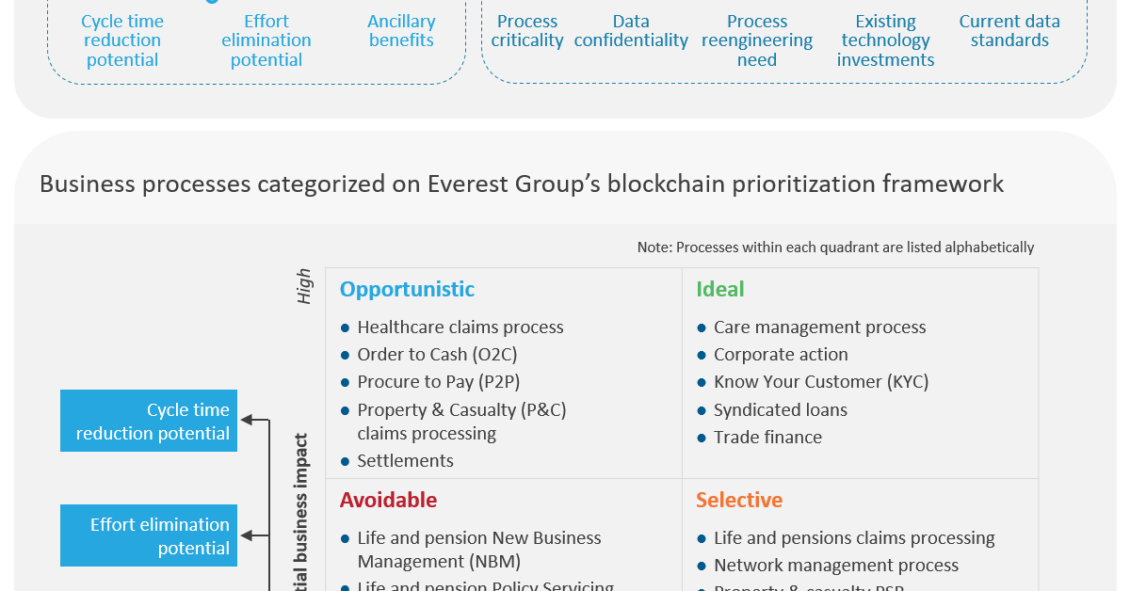Click 'Data confidentiality' label at top
Image resolution: width=1130 pixels, height=591 pixels.
pyautogui.click(x=631, y=31)
